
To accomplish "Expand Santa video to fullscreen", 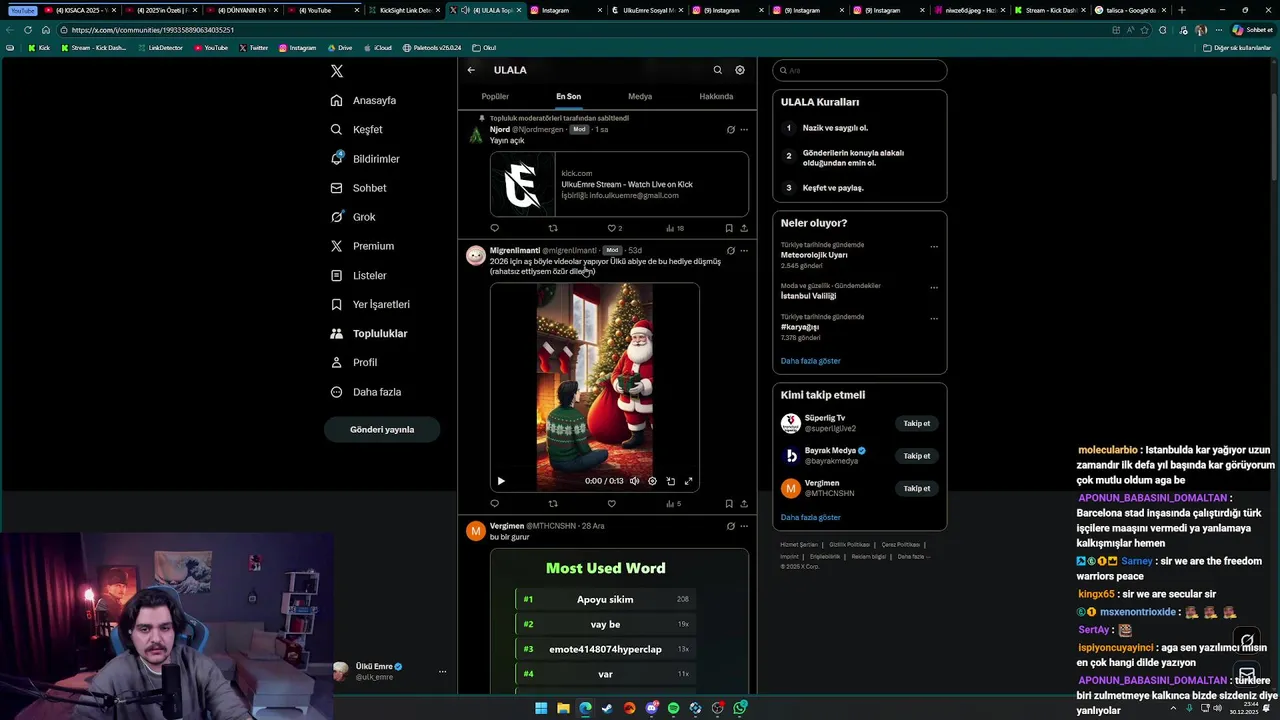I will [688, 481].
